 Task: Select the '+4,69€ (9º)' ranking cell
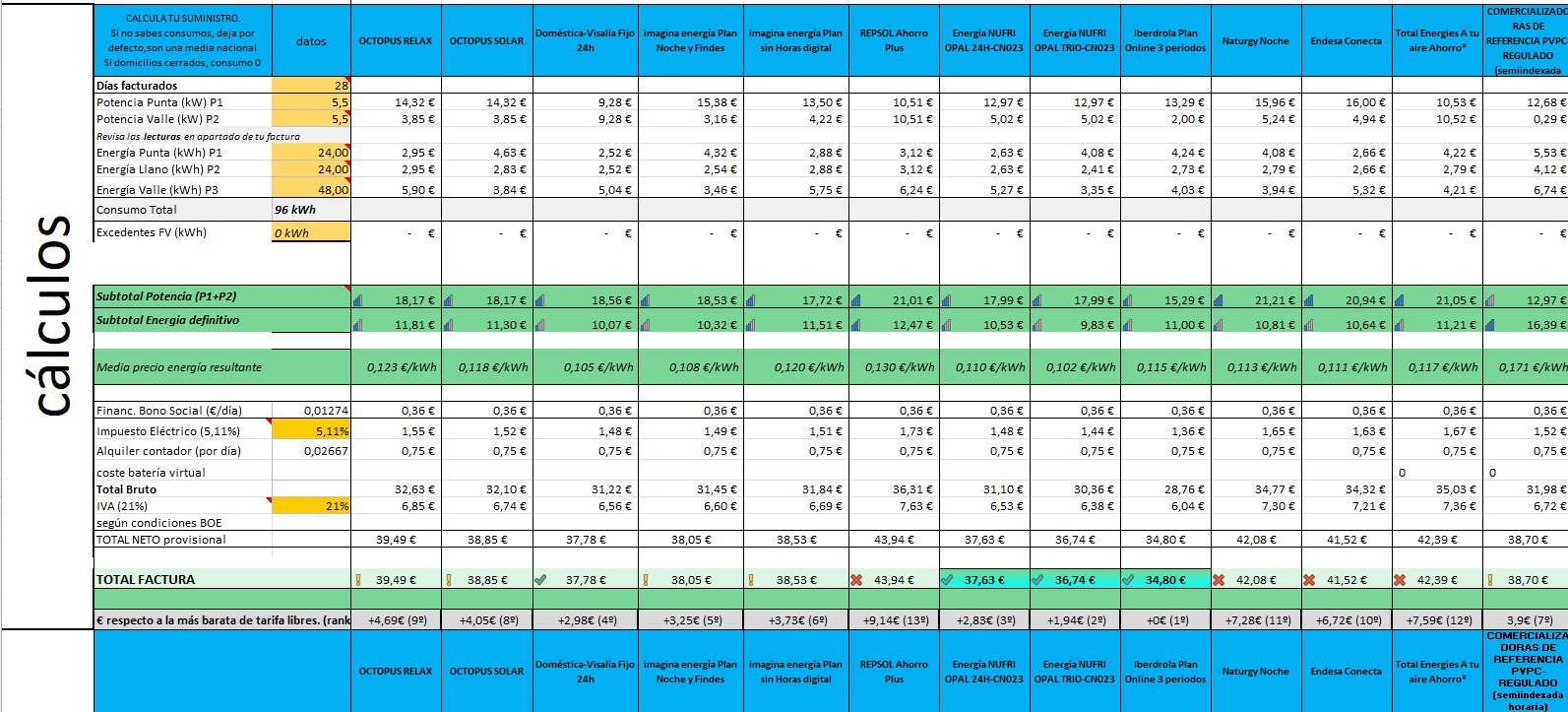[x=396, y=620]
